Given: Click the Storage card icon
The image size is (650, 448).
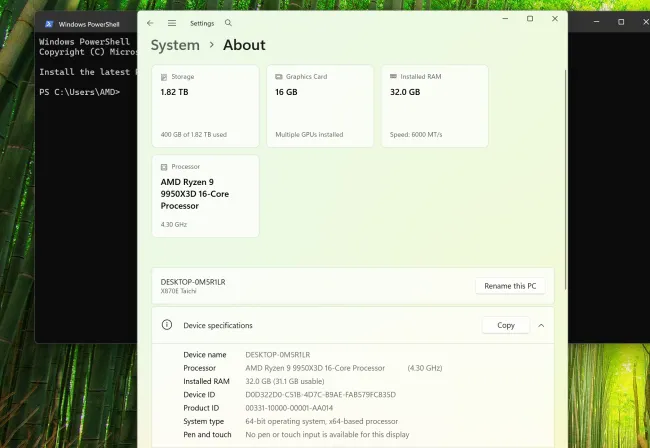Looking at the screenshot, I should [165, 75].
